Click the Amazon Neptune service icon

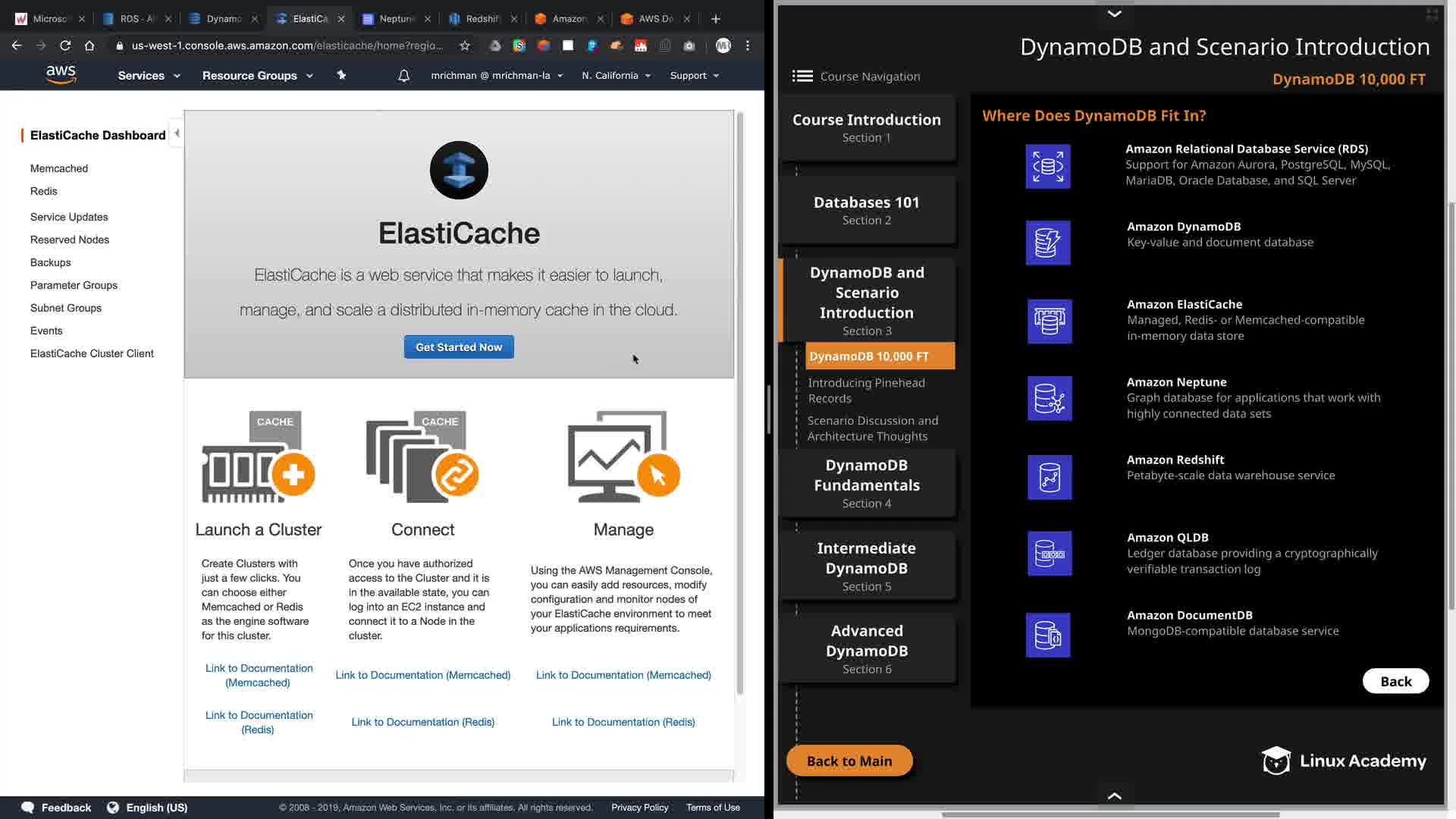coord(1049,398)
